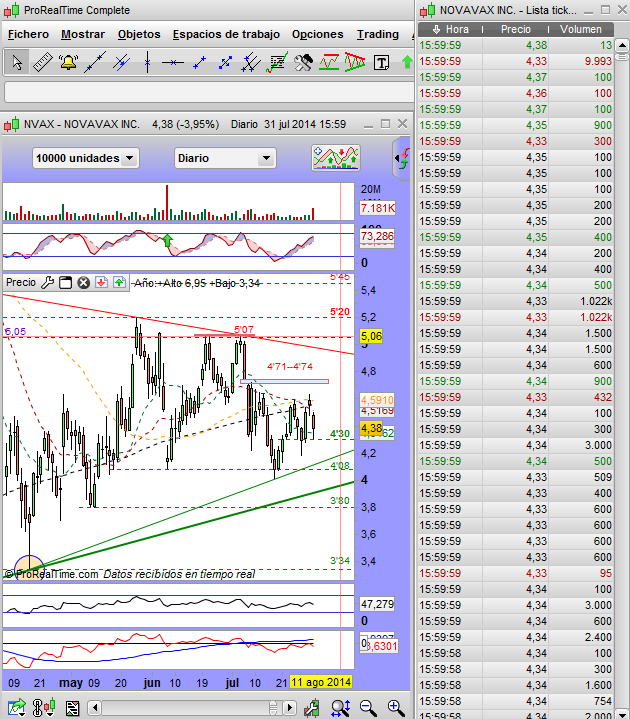
Task: Sort tick list by Precio column
Action: point(515,29)
